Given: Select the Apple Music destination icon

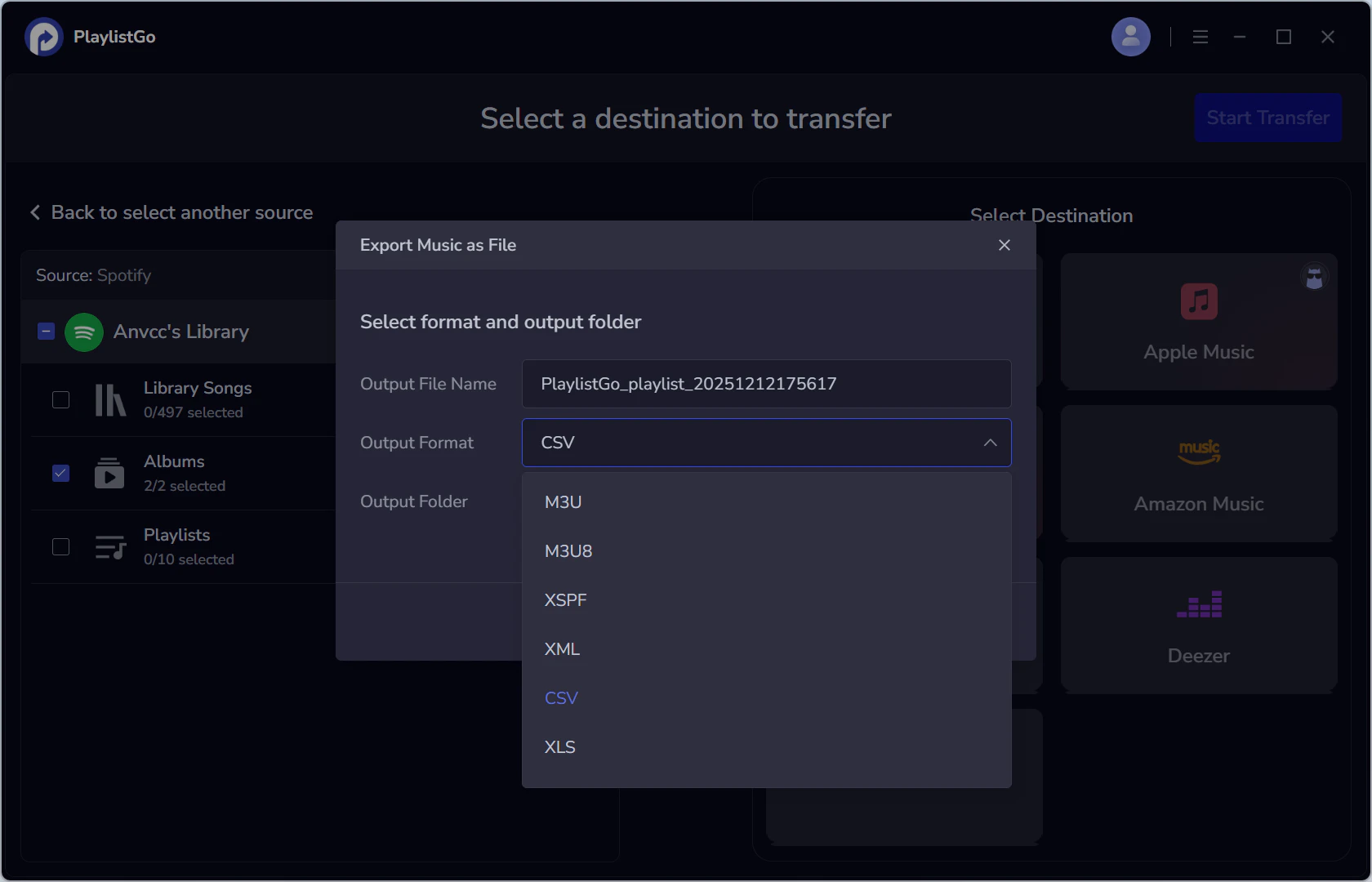Looking at the screenshot, I should click(1198, 300).
